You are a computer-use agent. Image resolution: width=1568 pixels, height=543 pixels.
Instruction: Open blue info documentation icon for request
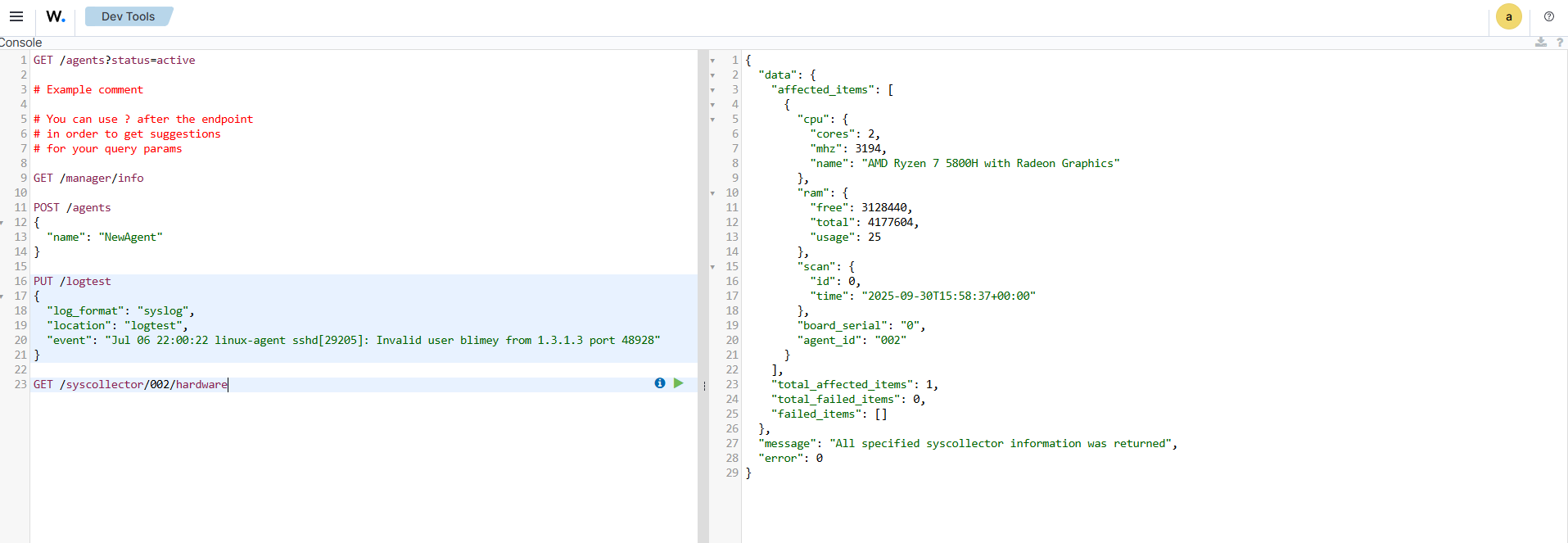tap(660, 383)
